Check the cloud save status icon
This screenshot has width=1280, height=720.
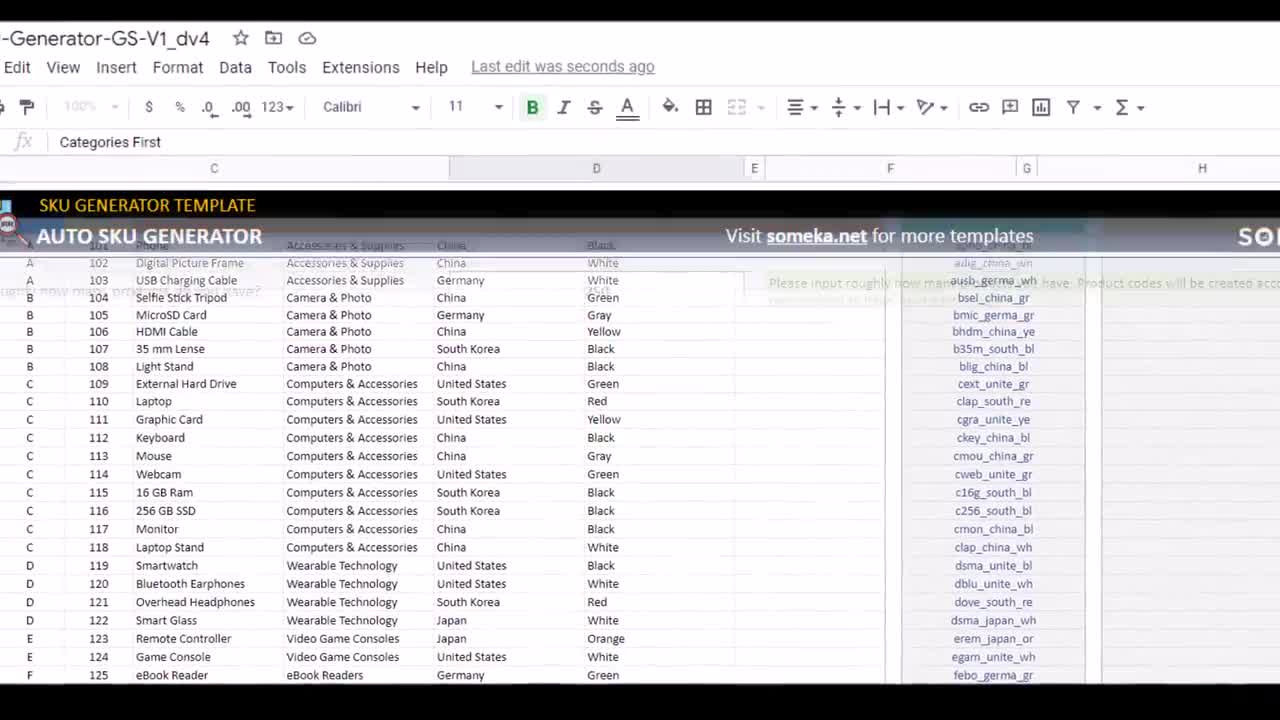[x=307, y=38]
